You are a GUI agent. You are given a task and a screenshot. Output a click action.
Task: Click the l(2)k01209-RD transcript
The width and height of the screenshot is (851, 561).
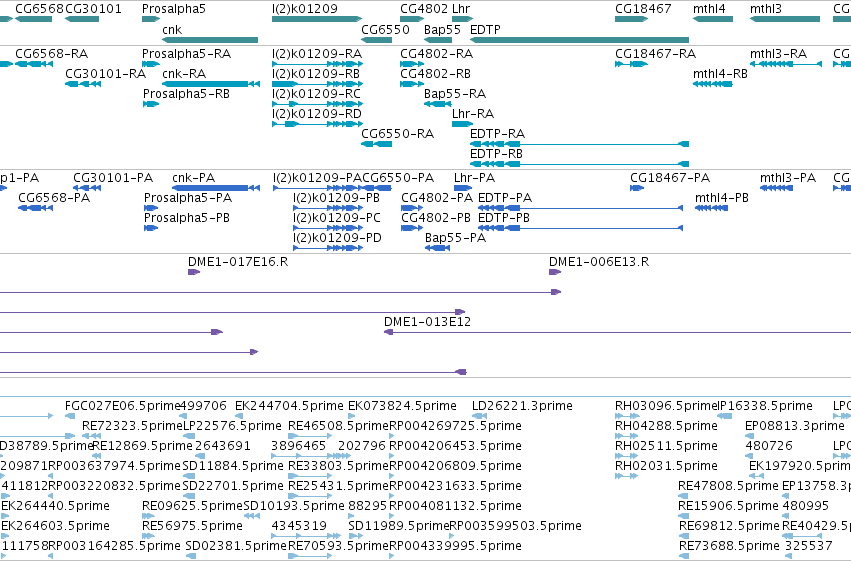(317, 124)
